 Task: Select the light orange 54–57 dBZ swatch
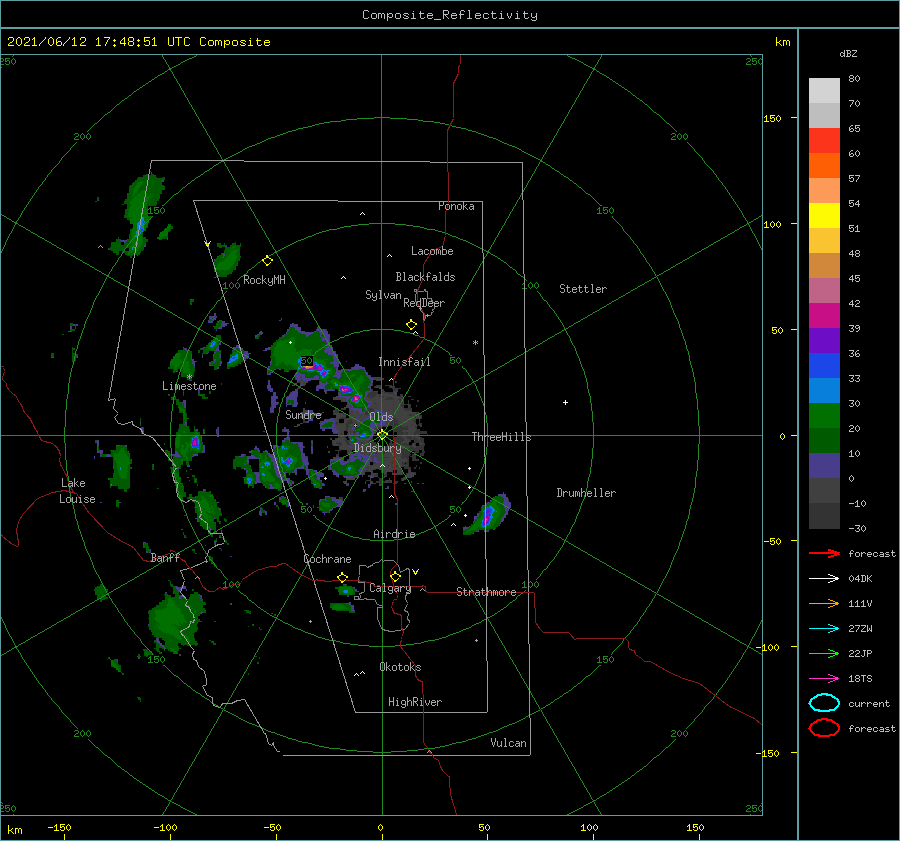[x=824, y=191]
